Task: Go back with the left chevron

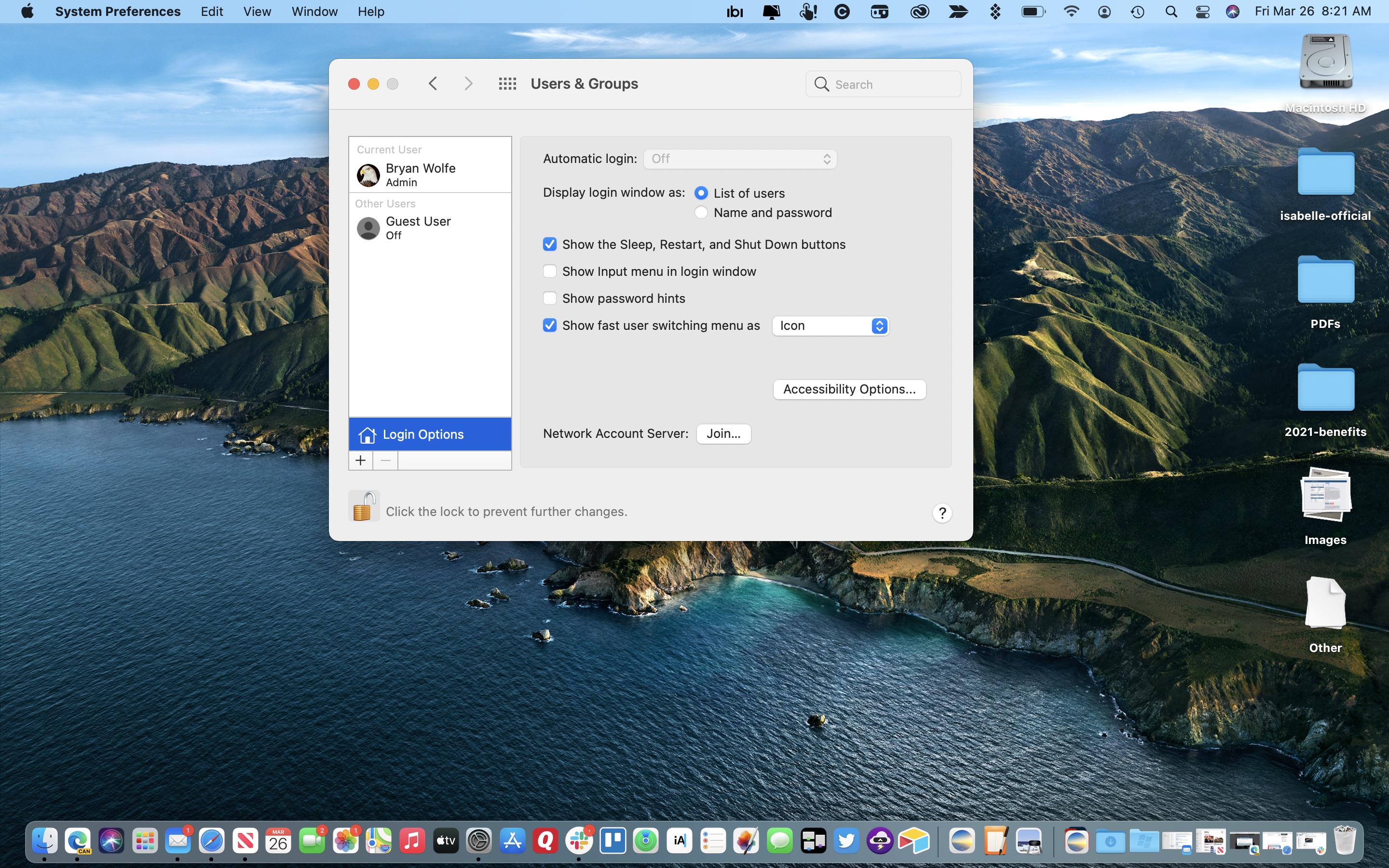Action: tap(433, 84)
